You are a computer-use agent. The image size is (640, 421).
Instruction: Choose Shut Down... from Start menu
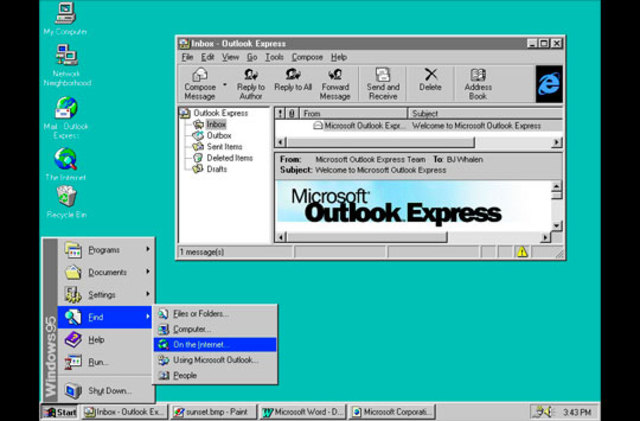[x=106, y=391]
